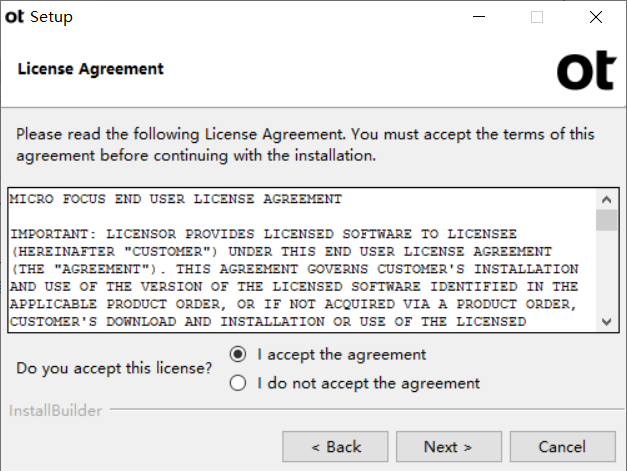Return to the previous step with < Back
Image resolution: width=627 pixels, height=471 pixels.
(x=335, y=447)
